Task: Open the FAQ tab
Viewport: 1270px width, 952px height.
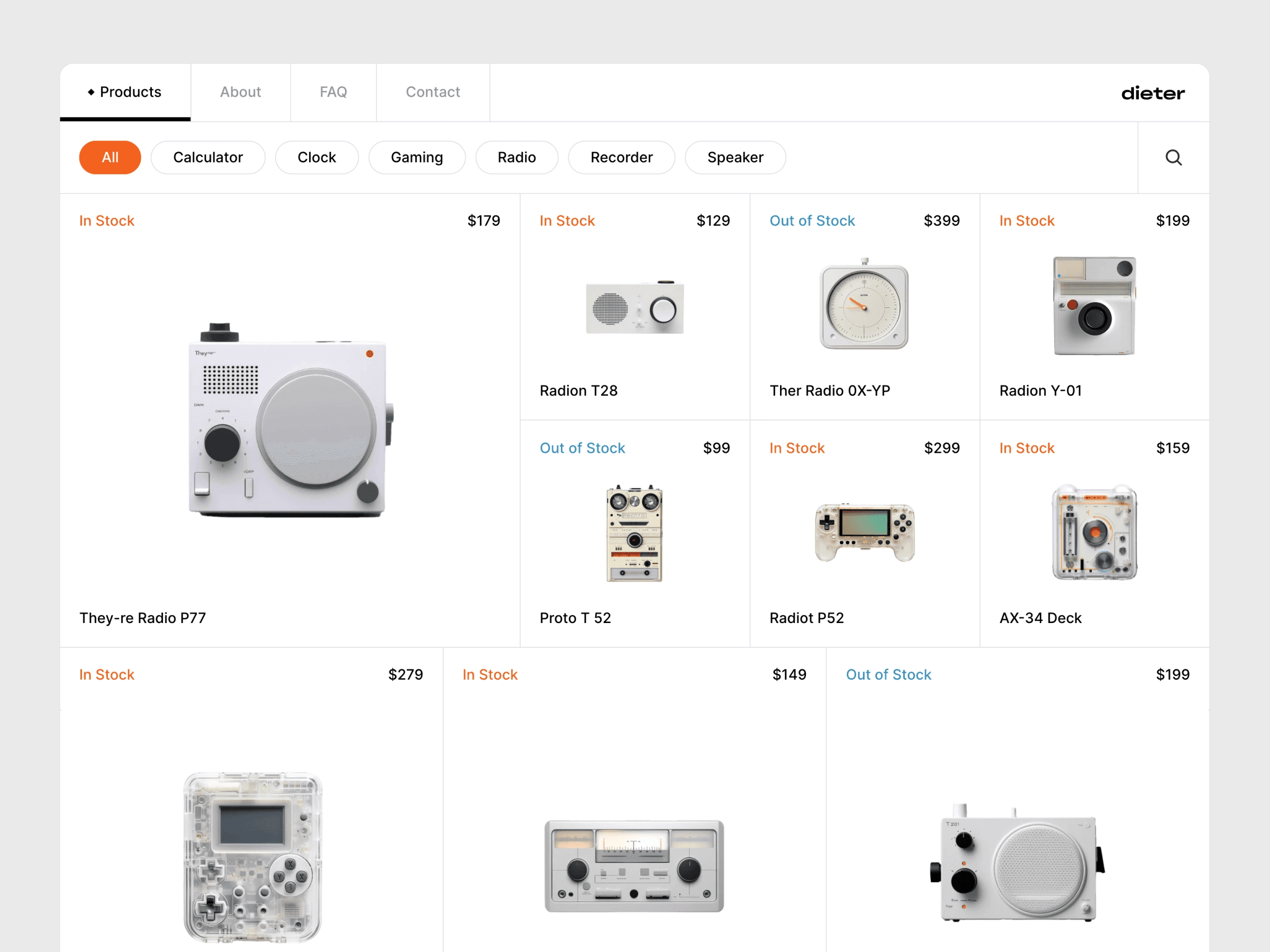Action: click(333, 92)
